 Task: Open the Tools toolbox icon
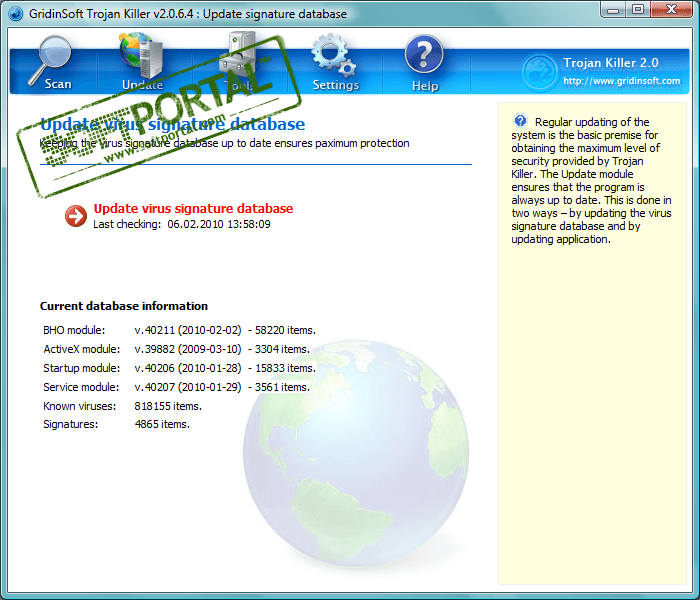(238, 56)
